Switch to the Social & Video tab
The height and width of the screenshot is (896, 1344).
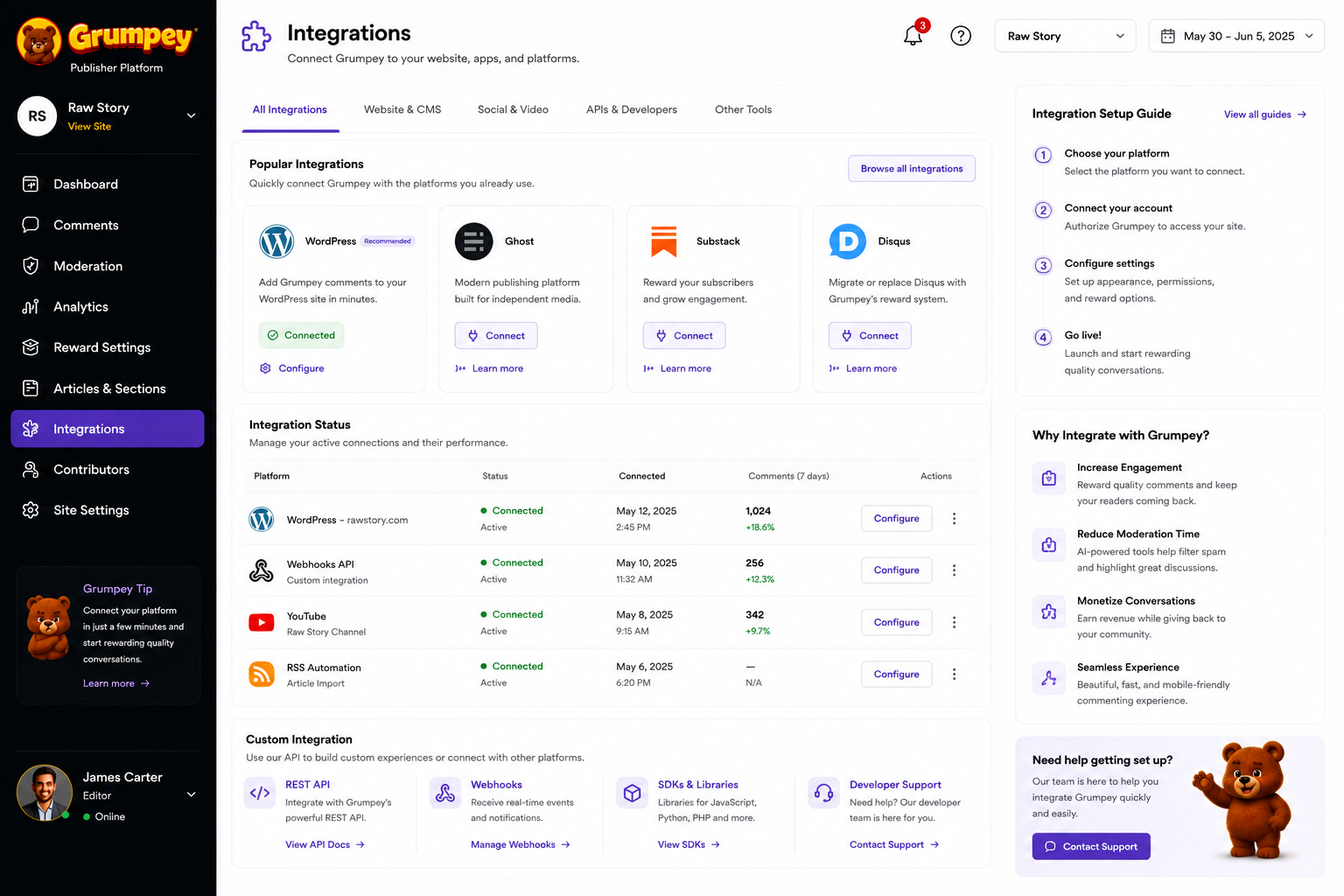(x=513, y=109)
